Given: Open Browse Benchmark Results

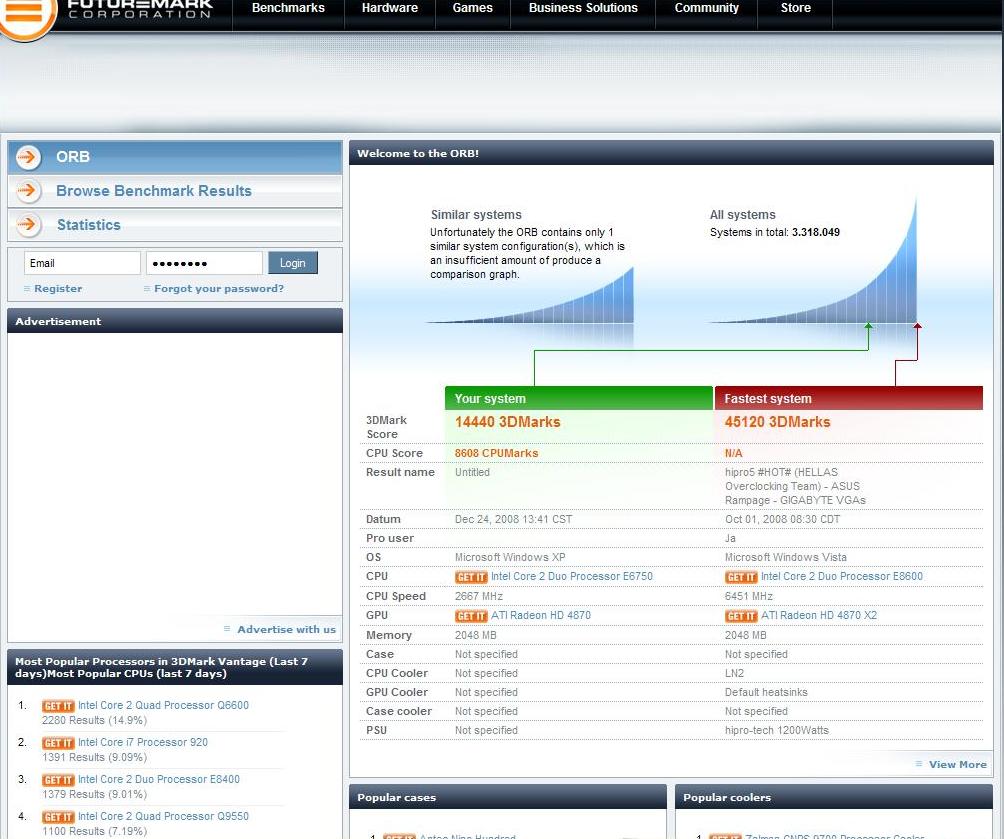Looking at the screenshot, I should tap(175, 191).
